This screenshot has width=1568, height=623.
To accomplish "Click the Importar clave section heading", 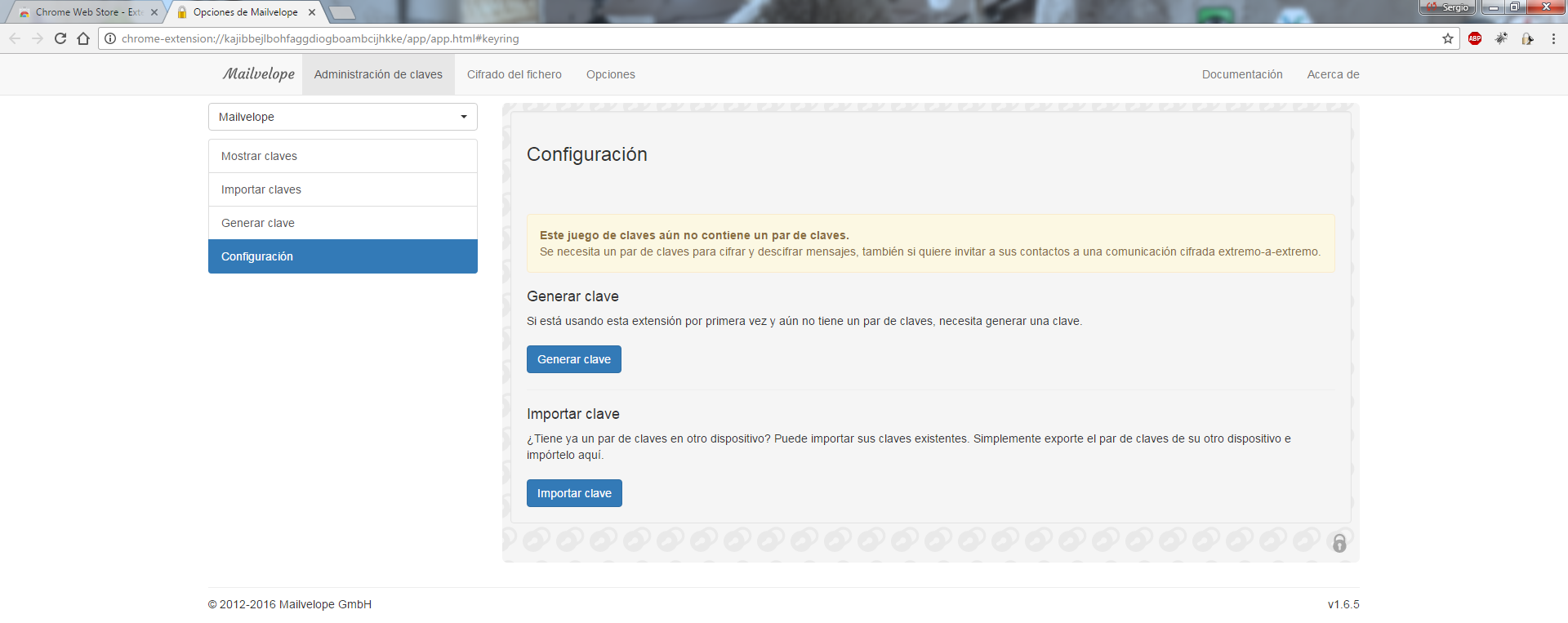I will pos(573,414).
